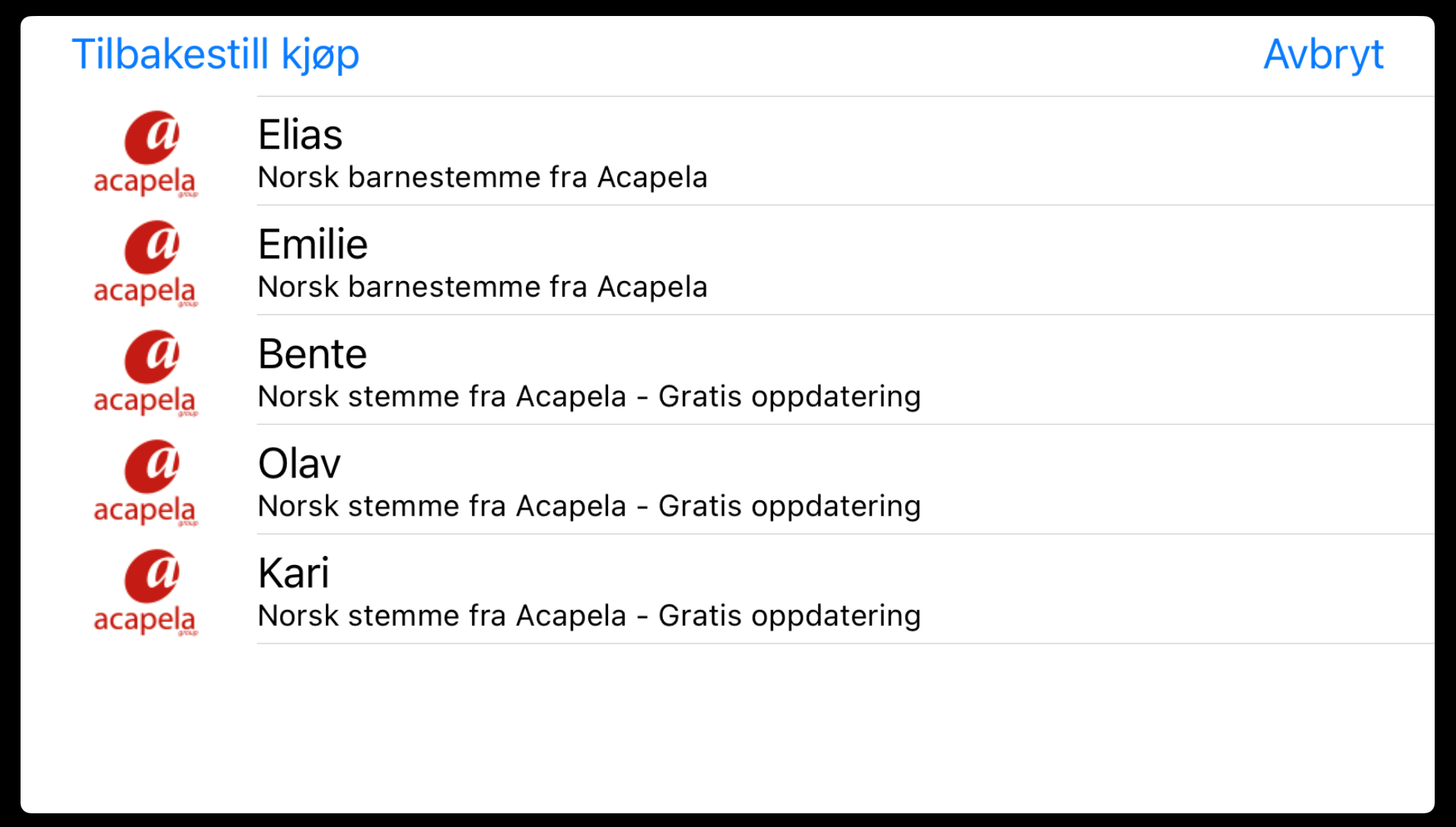1456x827 pixels.
Task: Select the Bente voice name
Action: [312, 354]
